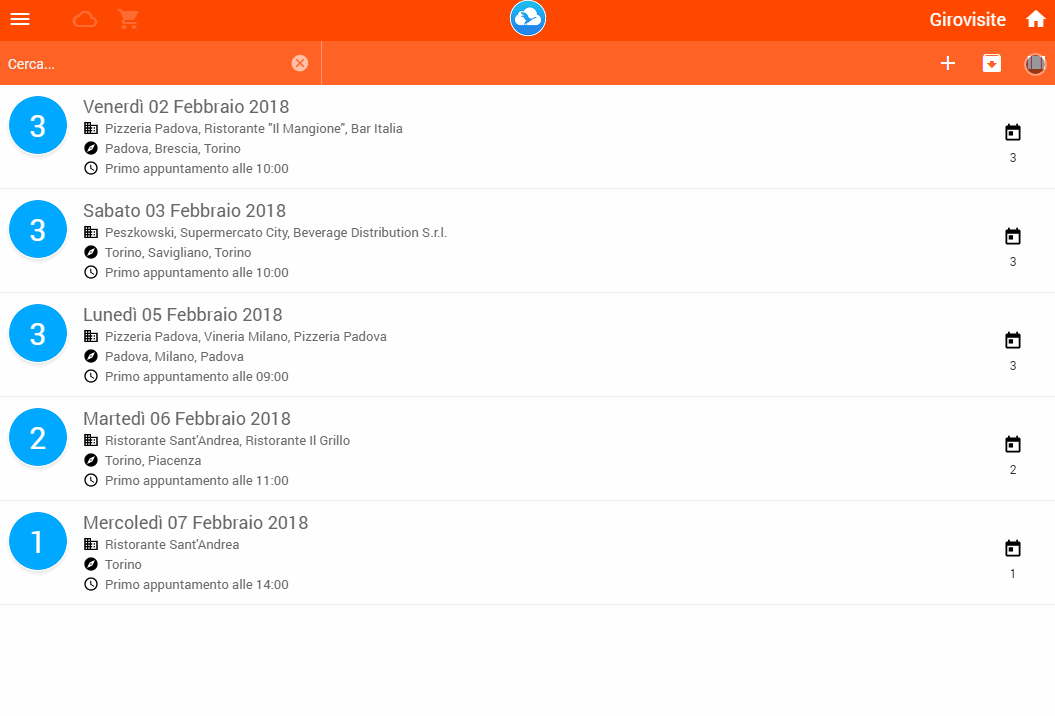This screenshot has height=716, width=1055.
Task: Open Venerdì 02 Febbraio 2018 entry
Action: (528, 137)
